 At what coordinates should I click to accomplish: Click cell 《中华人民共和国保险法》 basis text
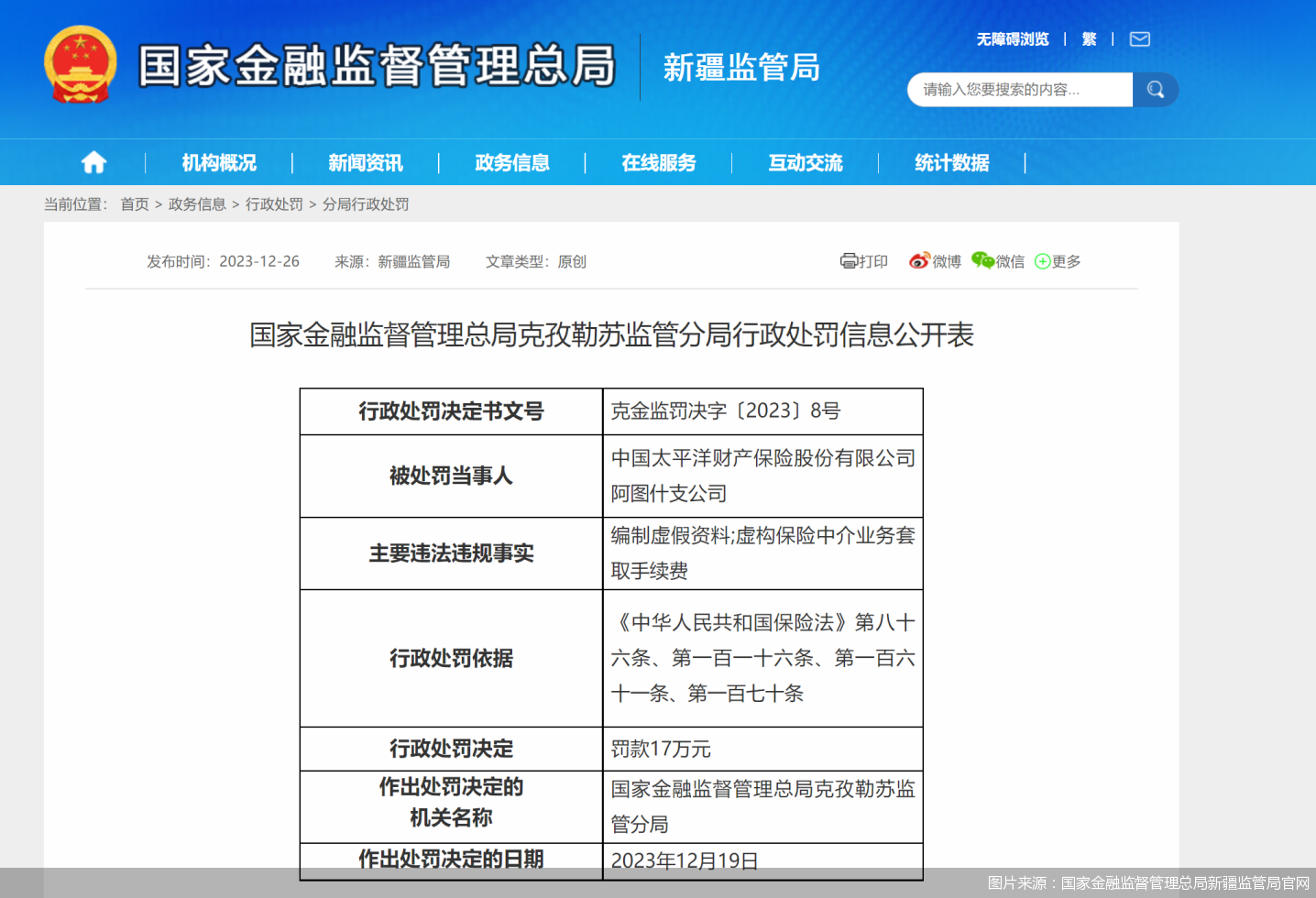coord(762,658)
